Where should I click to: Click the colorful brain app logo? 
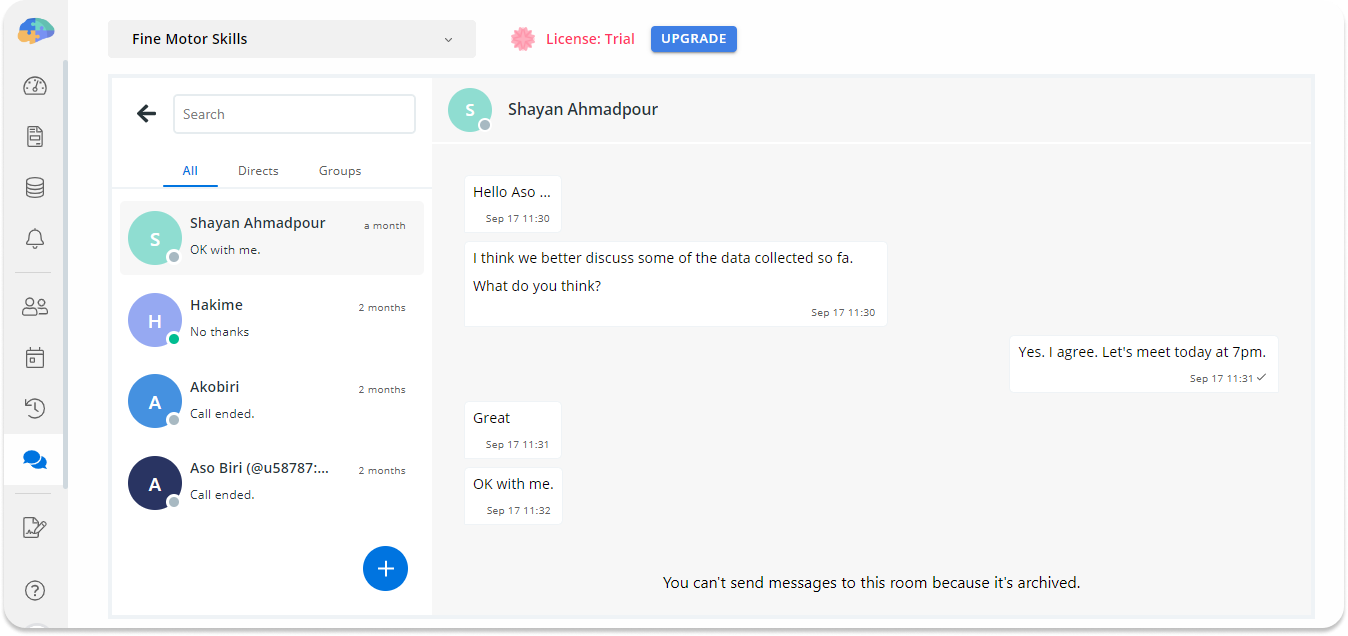(x=34, y=30)
